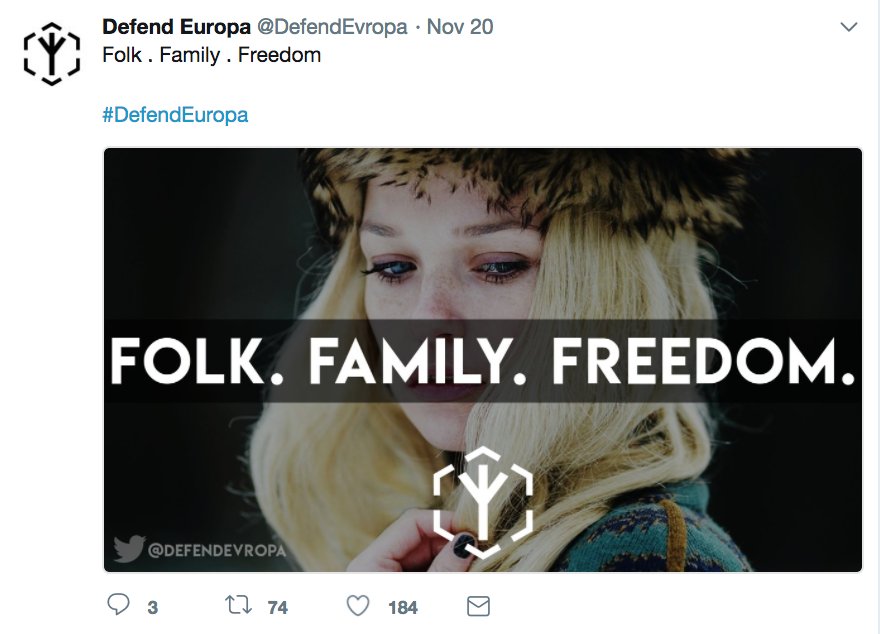Click the white rune logo on the image

point(483,502)
